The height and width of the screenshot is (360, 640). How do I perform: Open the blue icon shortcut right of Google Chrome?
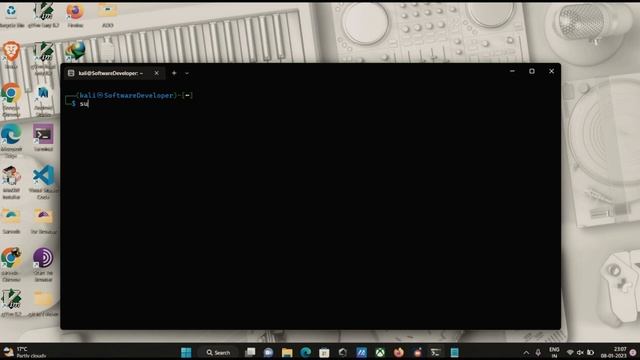click(43, 100)
